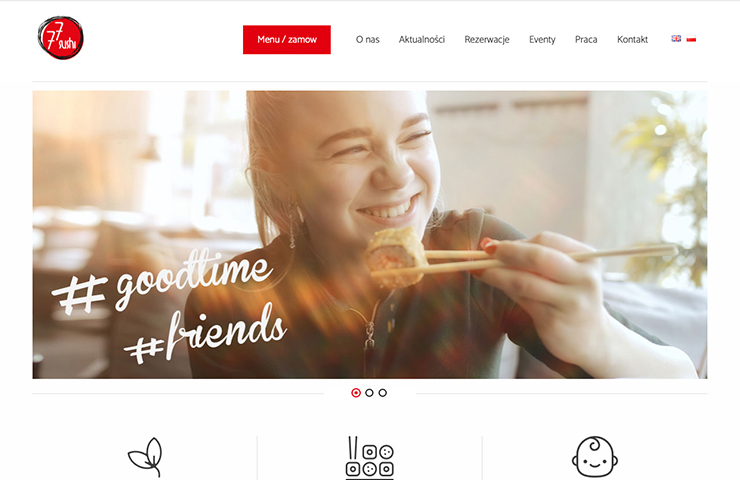Click the #goodtime hashtag text on banner
Image resolution: width=740 pixels, height=480 pixels.
click(x=162, y=282)
